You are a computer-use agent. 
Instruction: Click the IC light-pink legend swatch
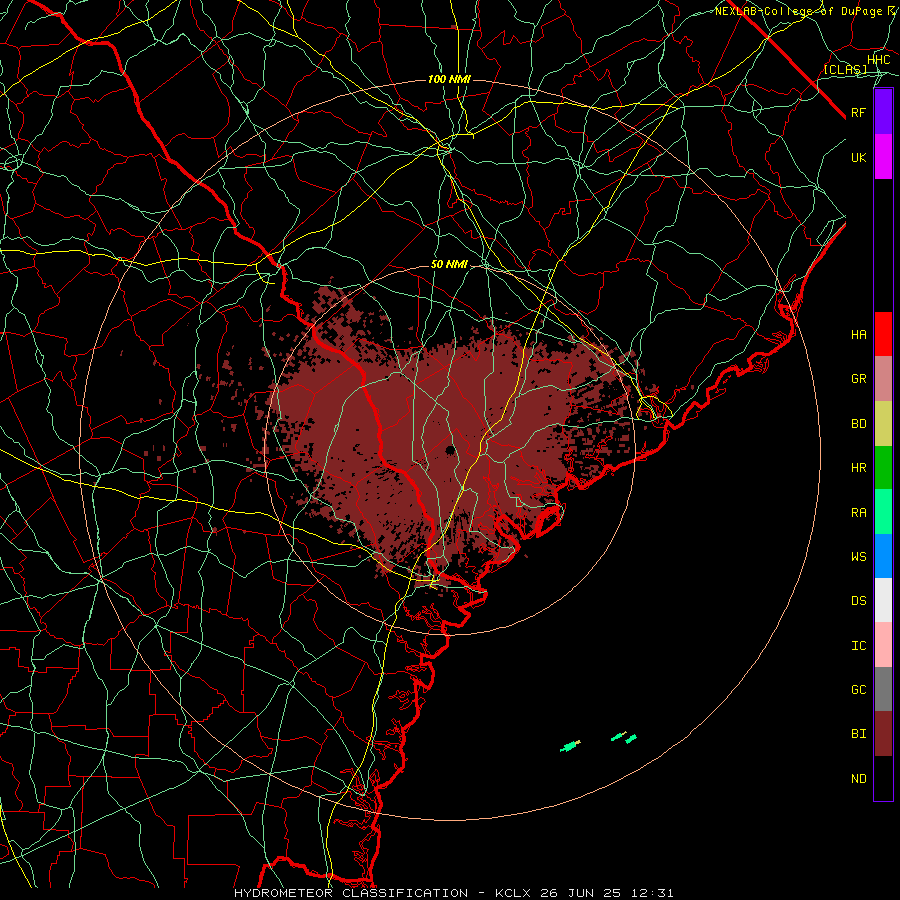(883, 645)
